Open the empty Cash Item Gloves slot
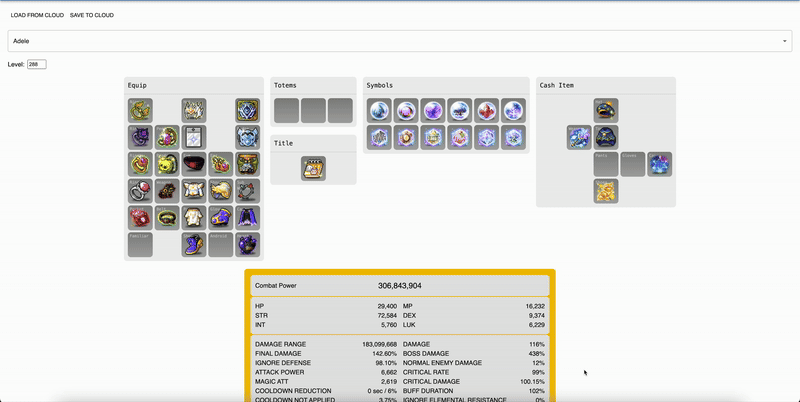 [633, 164]
